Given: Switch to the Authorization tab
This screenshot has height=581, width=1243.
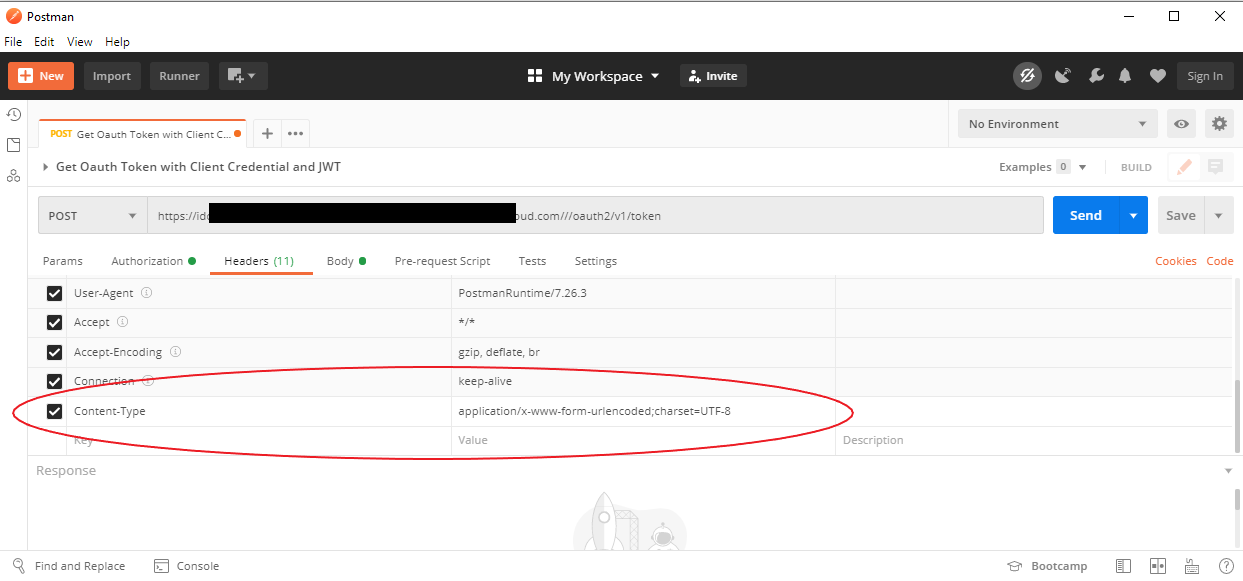Looking at the screenshot, I should click(x=153, y=261).
